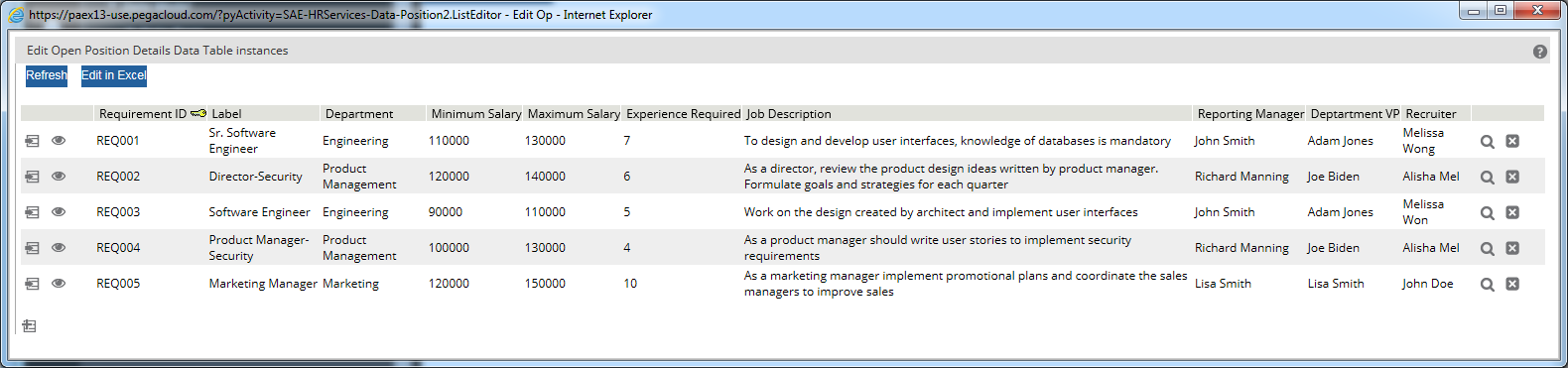Click the Product Manager-Security label
The width and height of the screenshot is (1568, 368).
pyautogui.click(x=259, y=248)
